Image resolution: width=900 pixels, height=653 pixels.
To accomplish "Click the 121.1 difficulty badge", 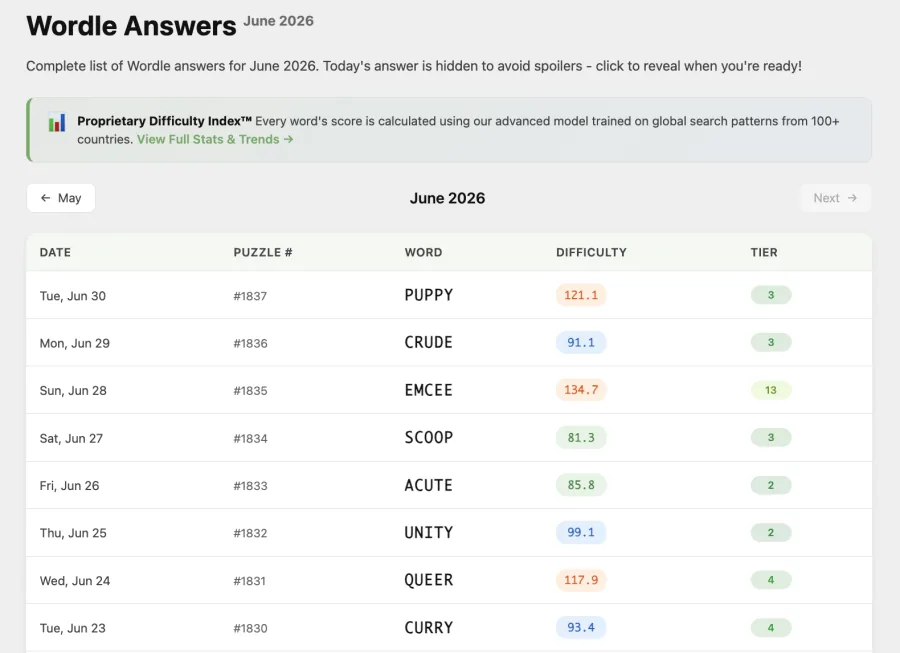I will (581, 295).
